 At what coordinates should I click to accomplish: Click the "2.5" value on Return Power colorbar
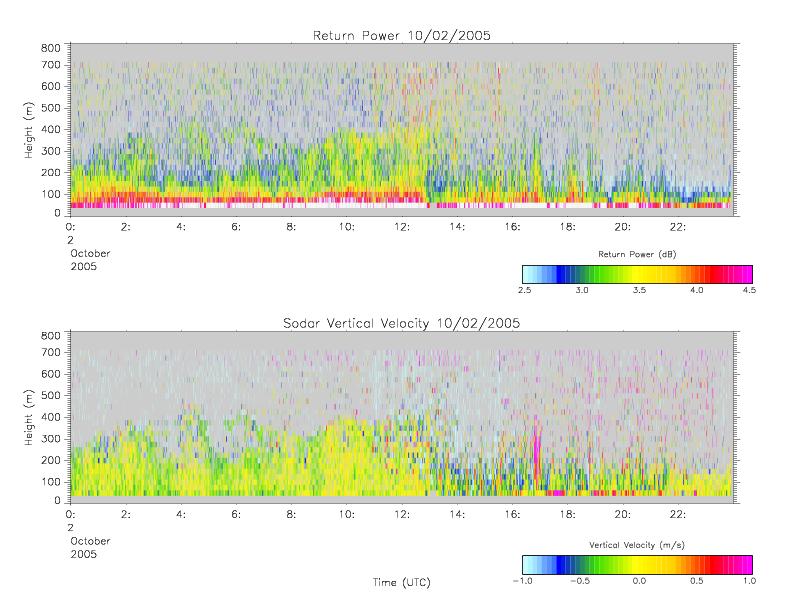(525, 290)
